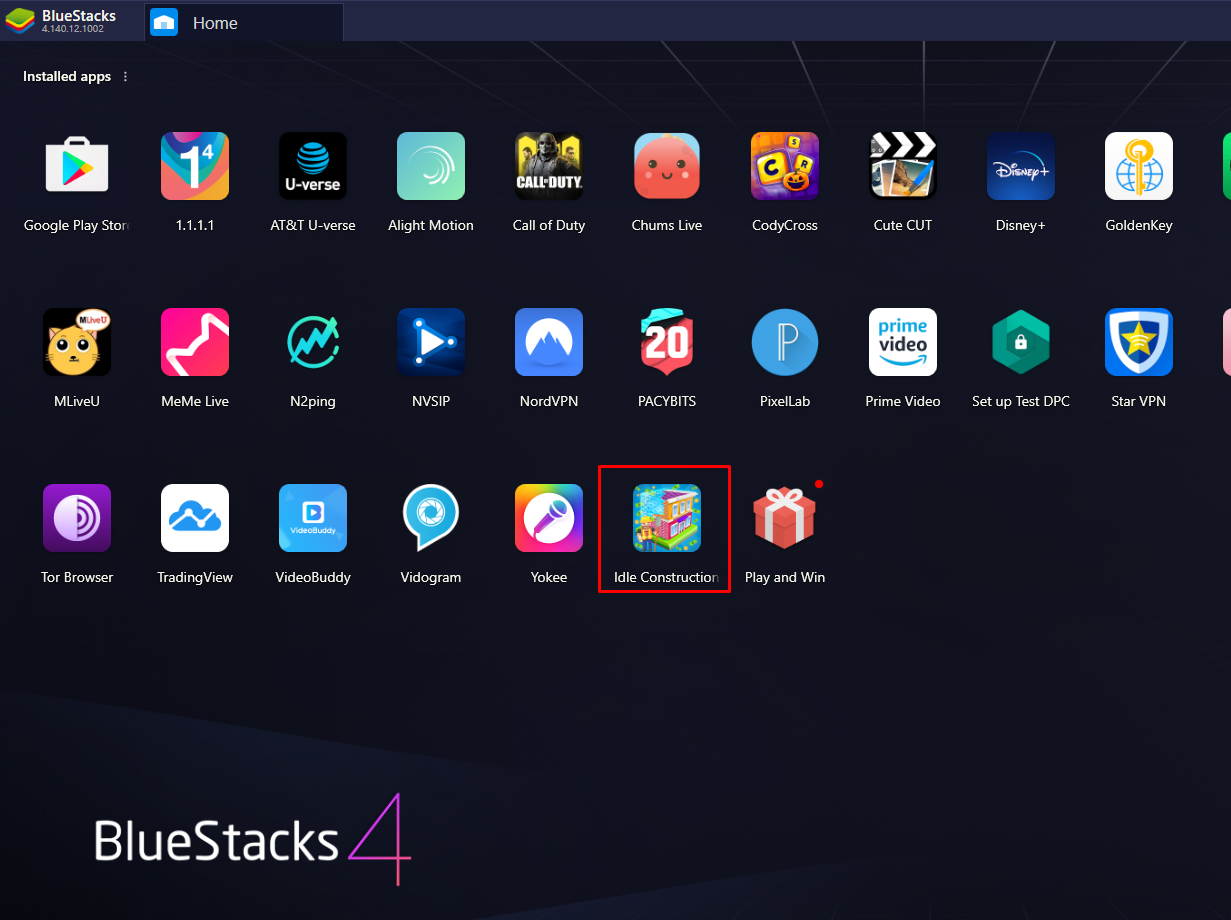Launch PixelLab app
The height and width of the screenshot is (920, 1231).
point(785,342)
